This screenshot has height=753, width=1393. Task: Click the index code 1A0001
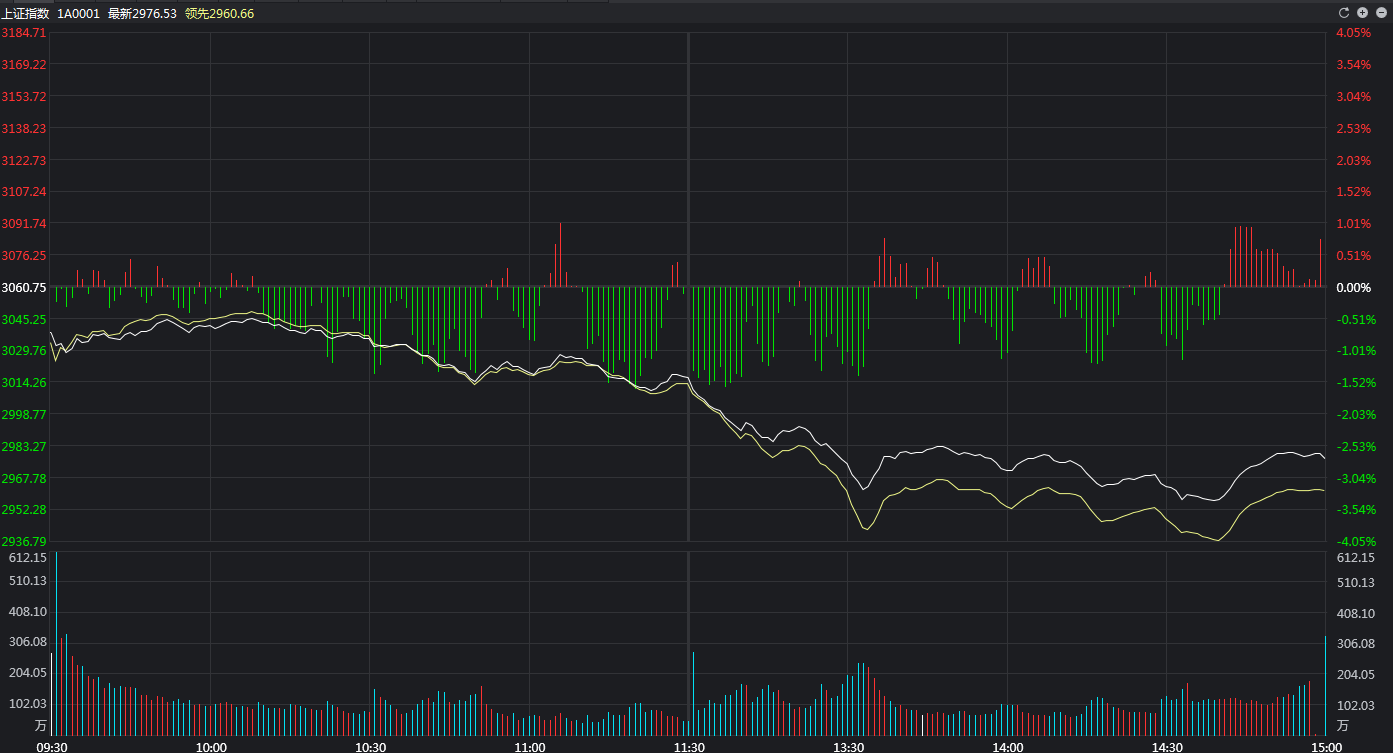click(x=78, y=13)
